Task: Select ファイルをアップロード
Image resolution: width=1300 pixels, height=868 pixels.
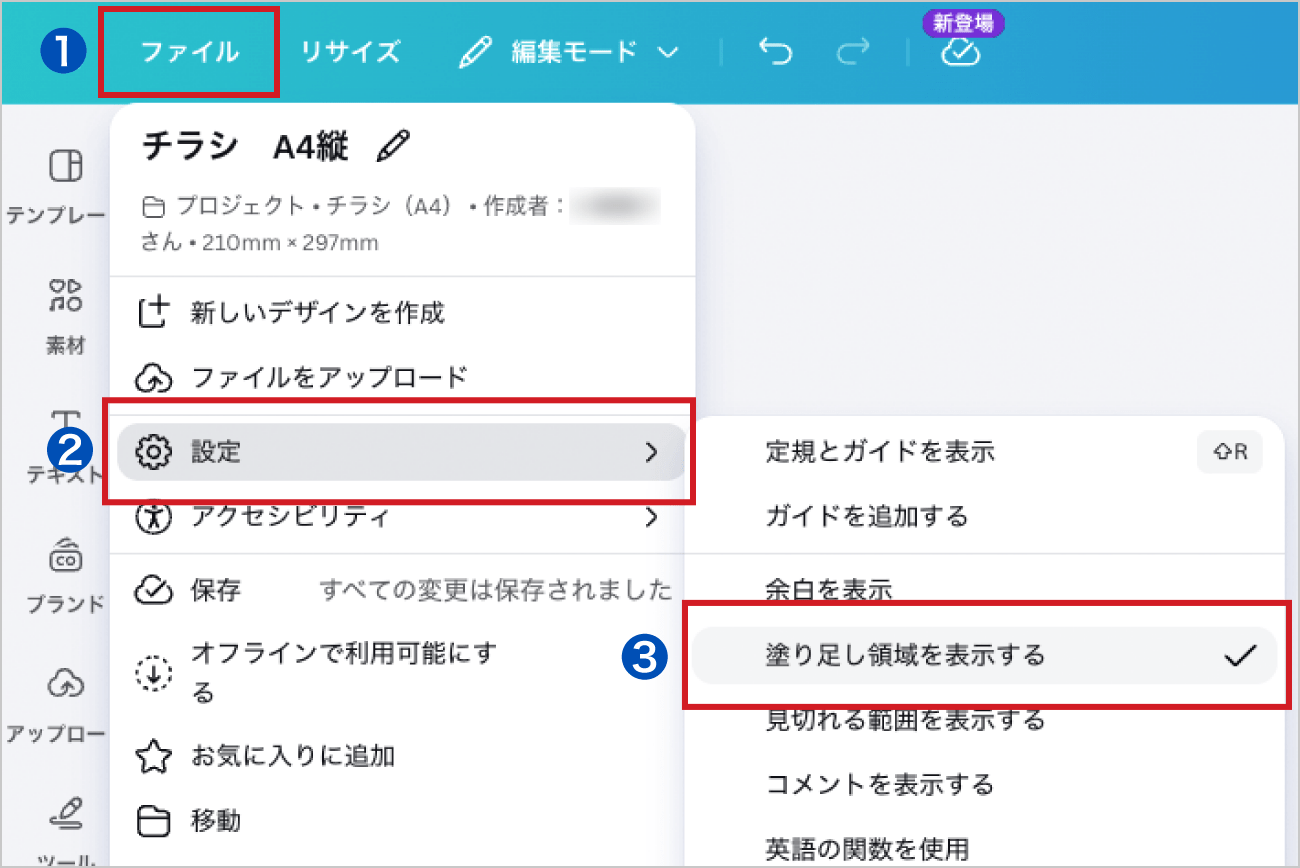Action: [400, 377]
